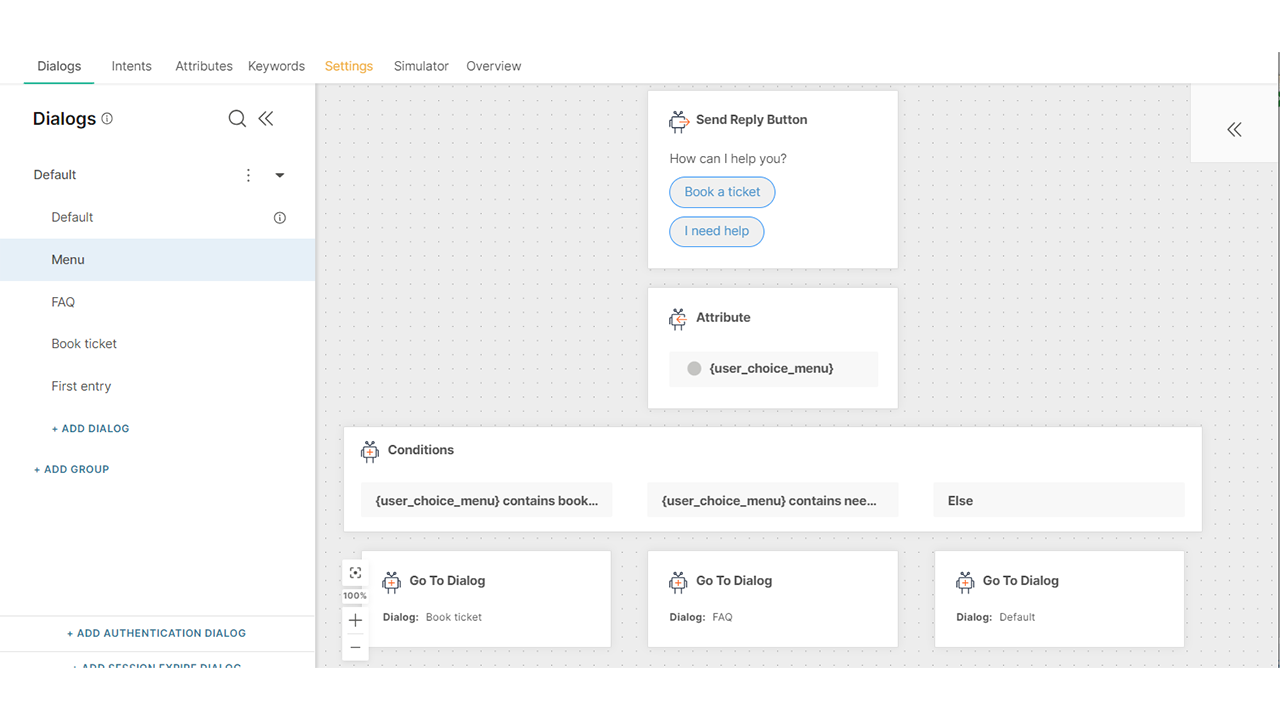Collapse the Dialogs sidebar with double chevron

(x=266, y=119)
